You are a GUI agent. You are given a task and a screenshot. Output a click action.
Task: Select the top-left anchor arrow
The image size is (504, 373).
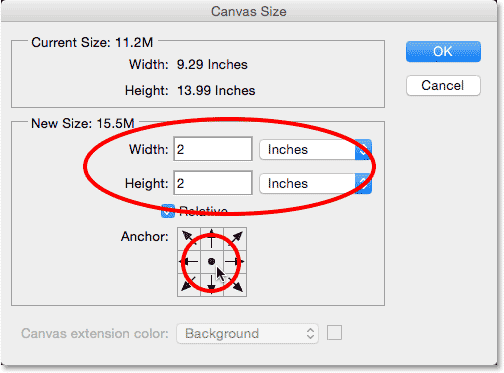click(189, 239)
